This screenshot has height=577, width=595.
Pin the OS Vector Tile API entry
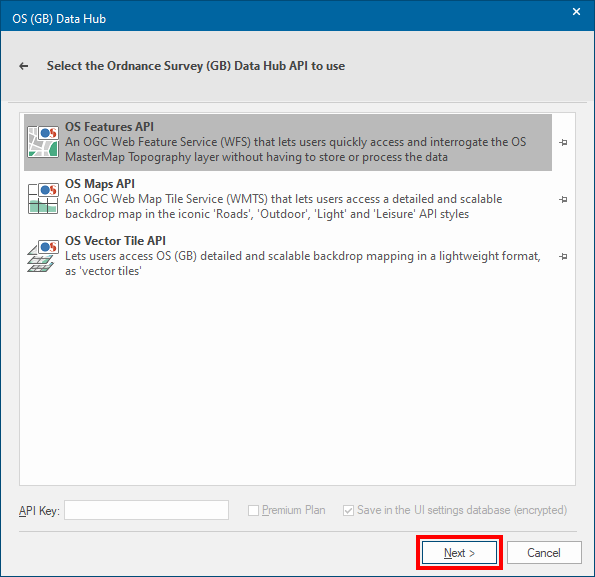pos(563,256)
